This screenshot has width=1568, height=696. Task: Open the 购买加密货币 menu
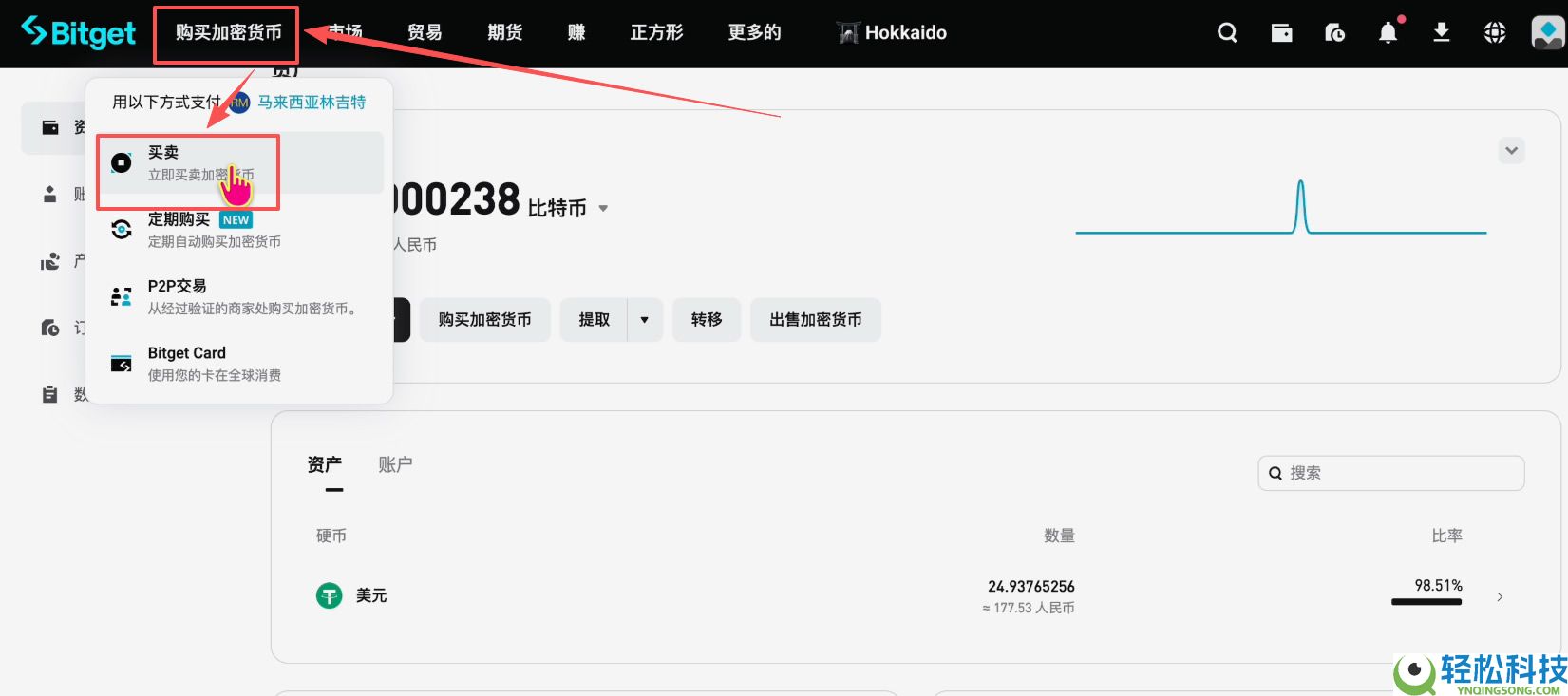(x=228, y=32)
